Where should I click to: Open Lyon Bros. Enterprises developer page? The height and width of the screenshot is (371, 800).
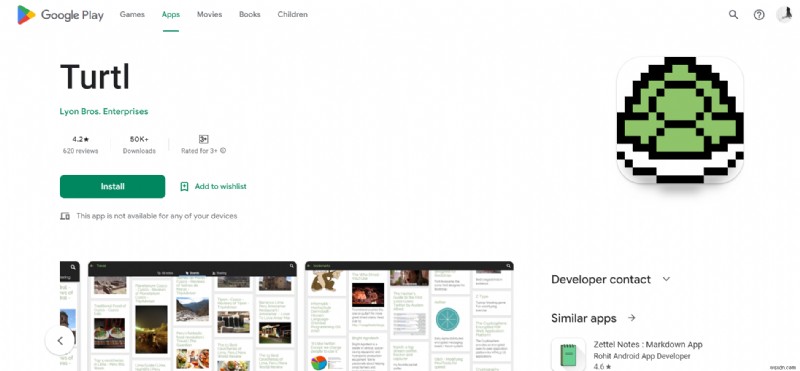click(x=104, y=111)
